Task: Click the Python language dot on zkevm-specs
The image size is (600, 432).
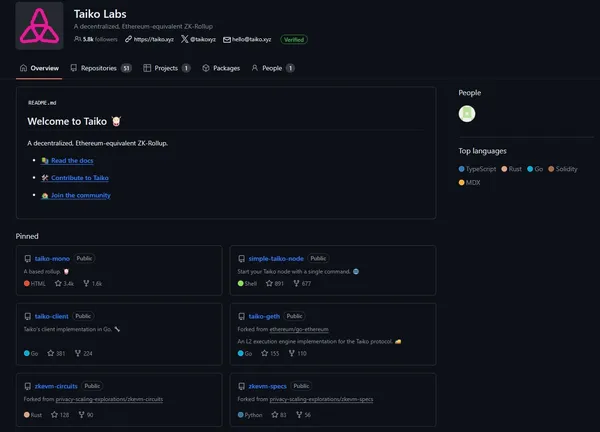Action: [x=240, y=414]
